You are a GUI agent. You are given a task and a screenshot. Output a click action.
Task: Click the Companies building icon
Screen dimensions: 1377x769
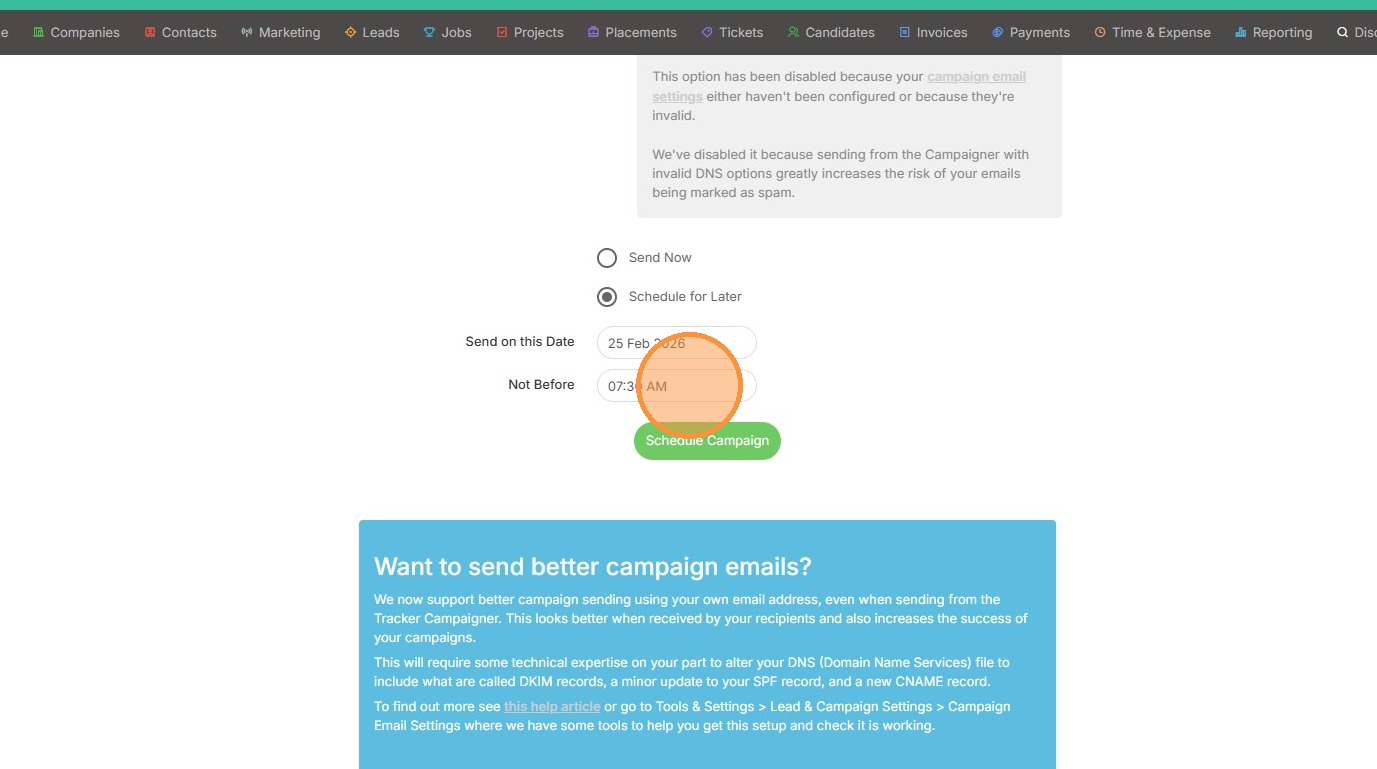point(39,33)
